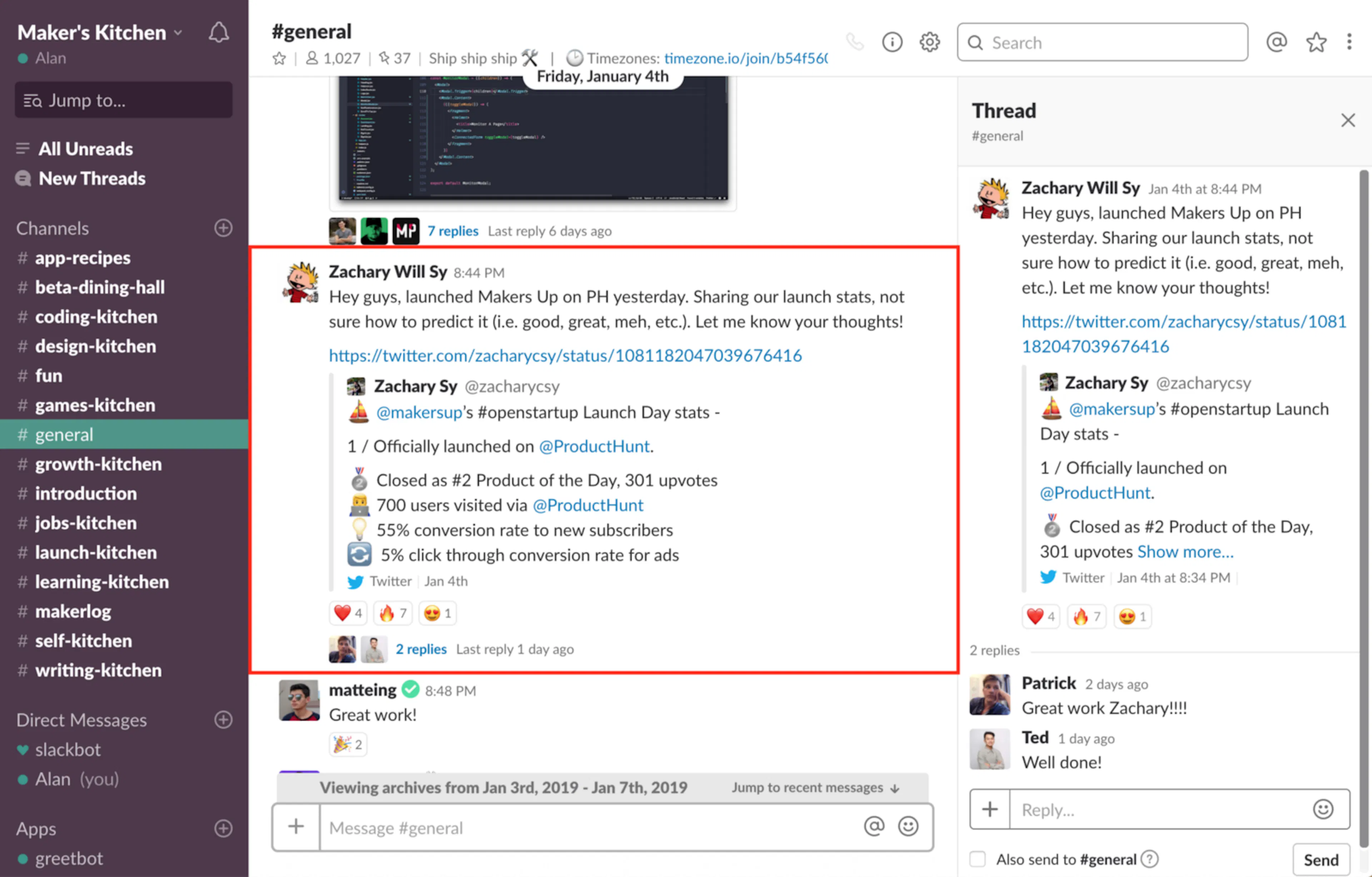Viewport: 1372px width, 877px height.
Task: Open channel settings gear
Action: point(930,41)
